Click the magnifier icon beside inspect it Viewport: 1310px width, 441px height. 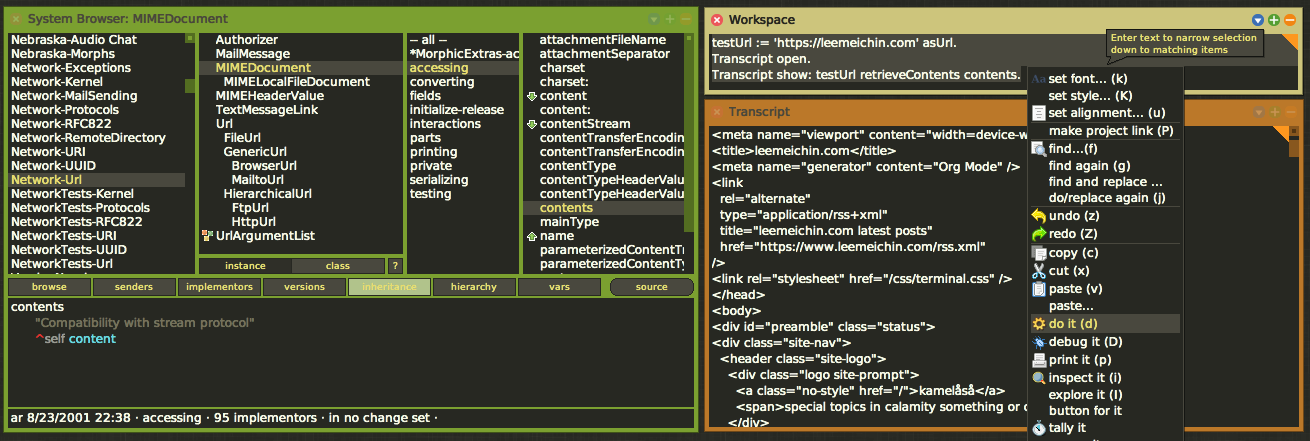1038,378
